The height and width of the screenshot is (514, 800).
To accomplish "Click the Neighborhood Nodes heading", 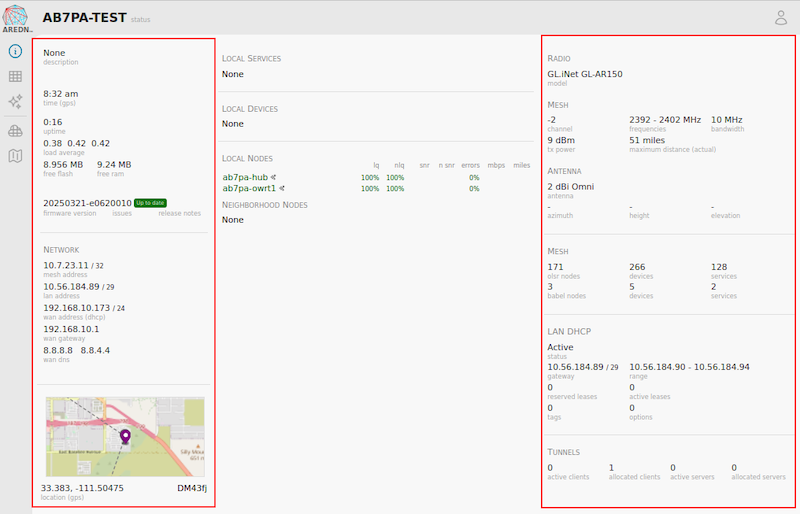I will point(265,205).
